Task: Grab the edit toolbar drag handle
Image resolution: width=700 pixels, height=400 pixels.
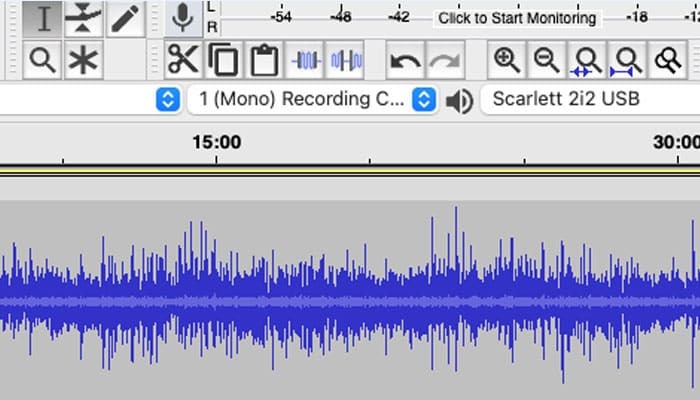Action: point(154,60)
